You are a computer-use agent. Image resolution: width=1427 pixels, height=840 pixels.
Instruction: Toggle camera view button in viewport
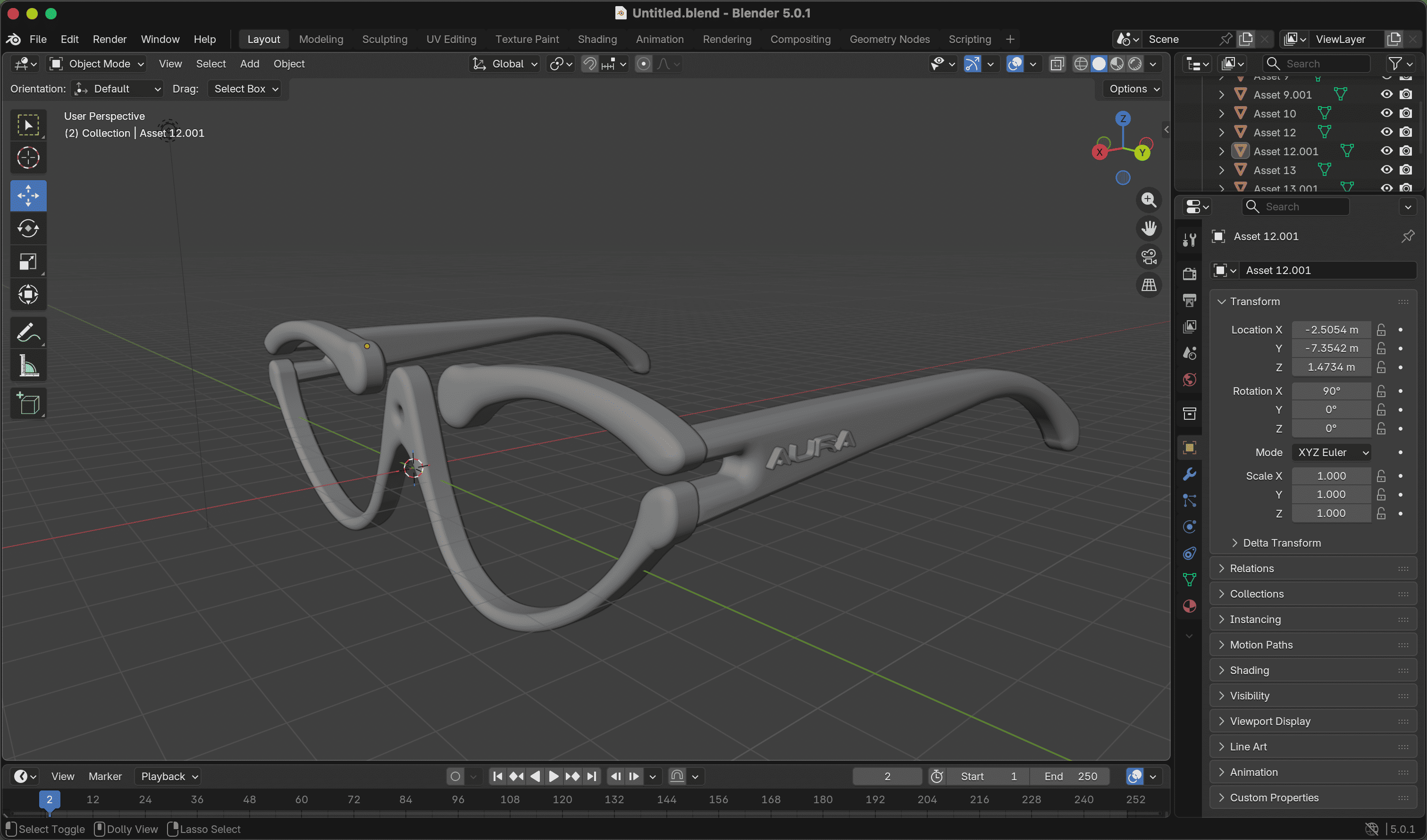pyautogui.click(x=1149, y=257)
